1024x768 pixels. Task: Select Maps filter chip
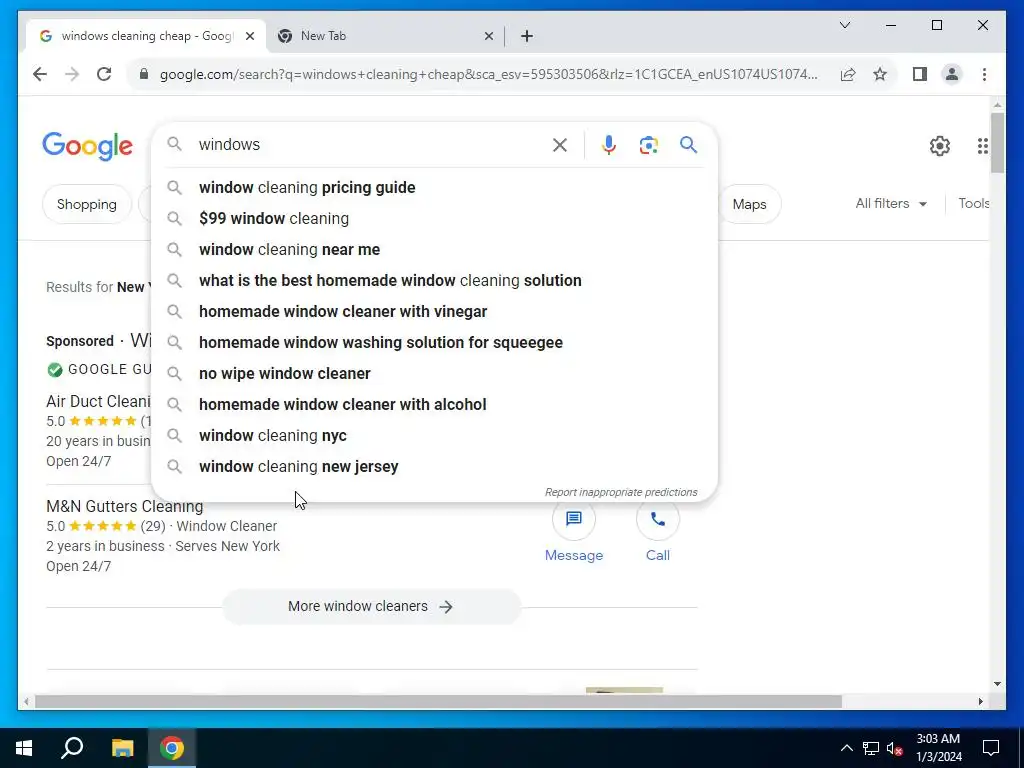pyautogui.click(x=749, y=204)
